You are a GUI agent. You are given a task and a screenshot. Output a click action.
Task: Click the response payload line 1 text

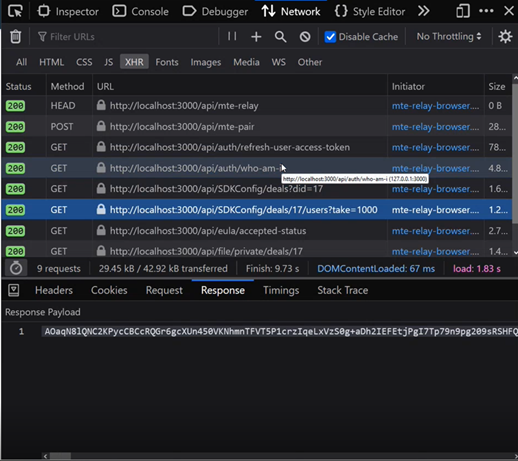pyautogui.click(x=280, y=331)
